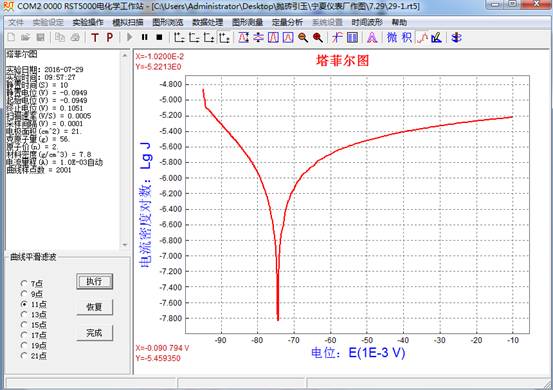Viewport: 553px width, 390px height.
Task: Click info panel scrollbar down arrow
Action: (125, 244)
